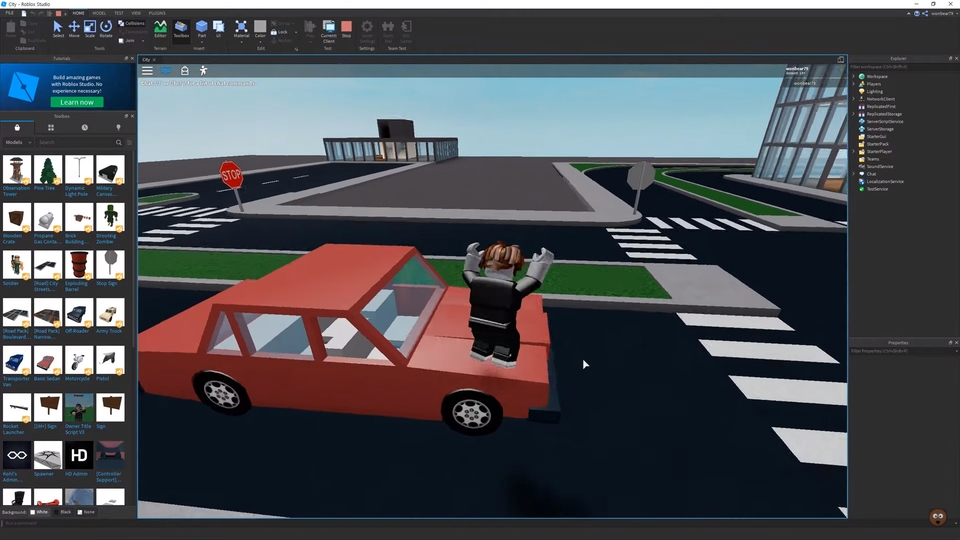Open the Models category dropdown
This screenshot has width=960, height=540.
pos(18,142)
